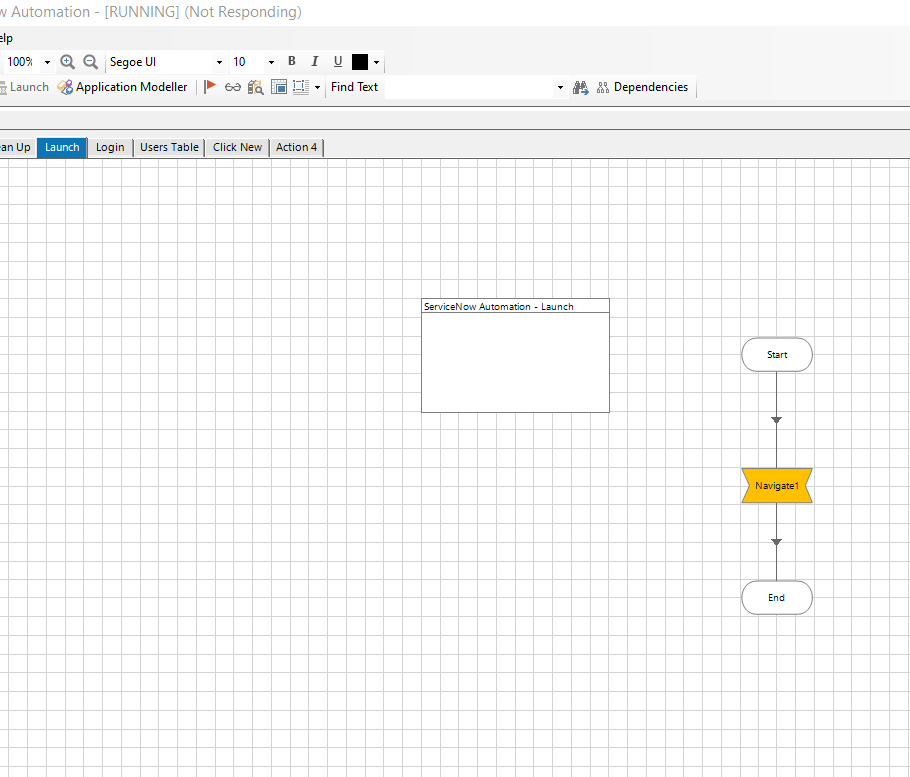910x777 pixels.
Task: Open the font size dropdown
Action: pyautogui.click(x=270, y=62)
